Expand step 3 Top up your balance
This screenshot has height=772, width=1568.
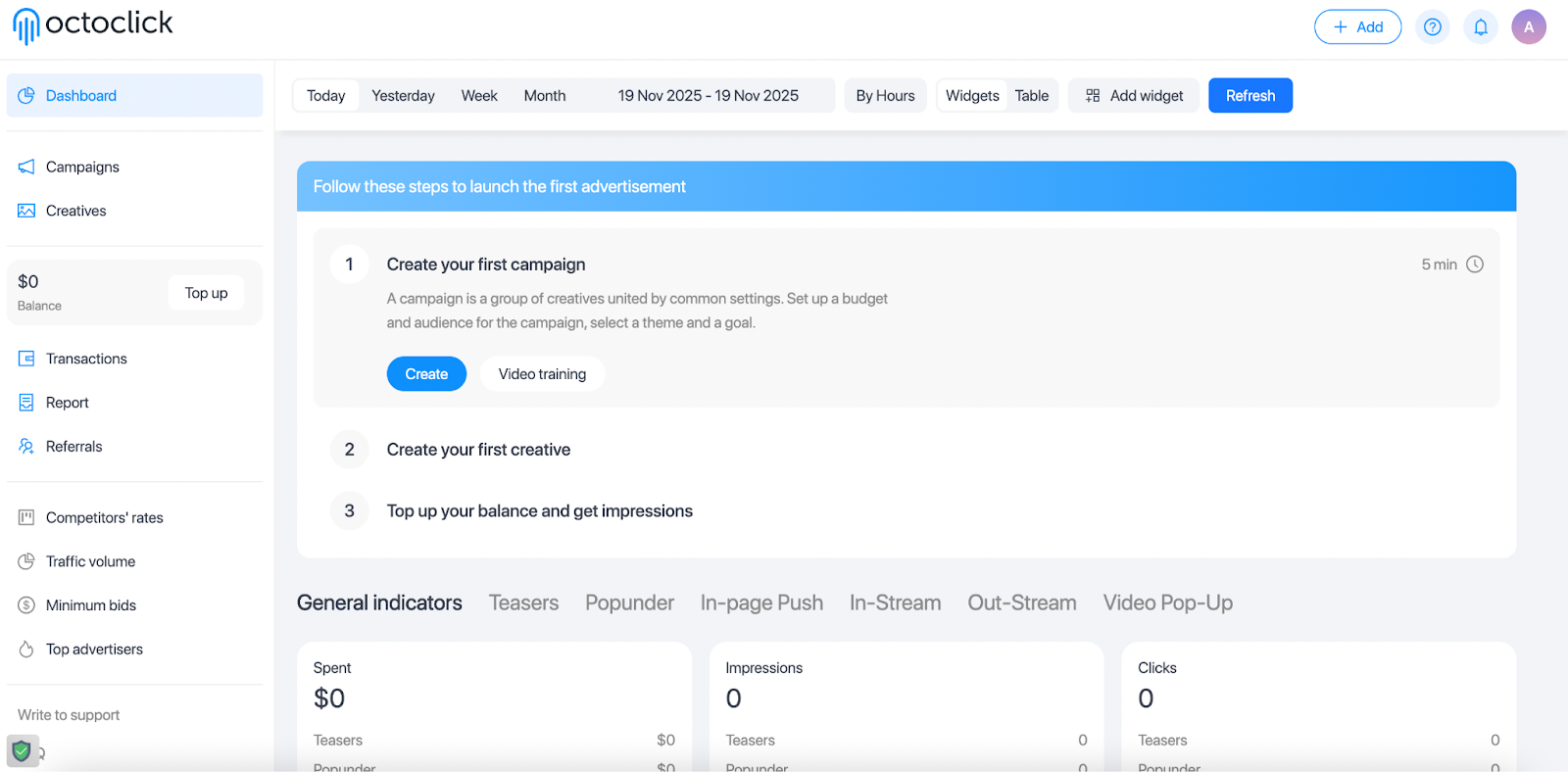[539, 511]
